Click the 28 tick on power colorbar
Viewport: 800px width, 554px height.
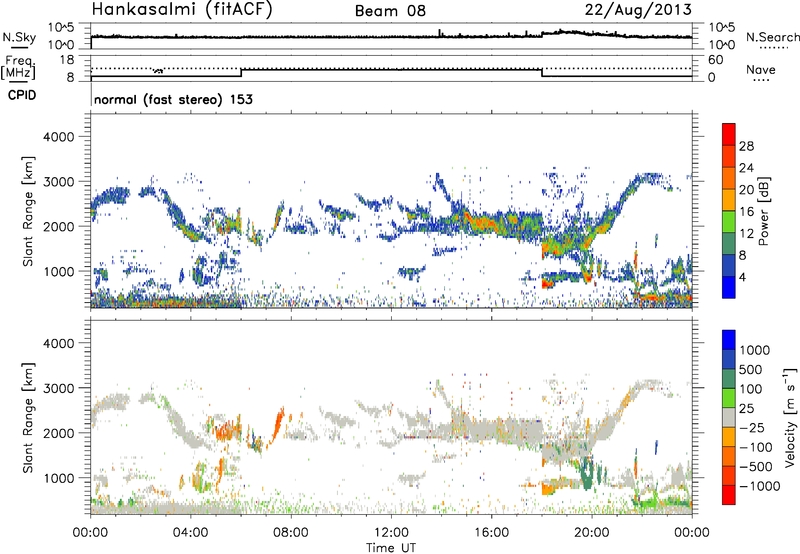coord(746,146)
